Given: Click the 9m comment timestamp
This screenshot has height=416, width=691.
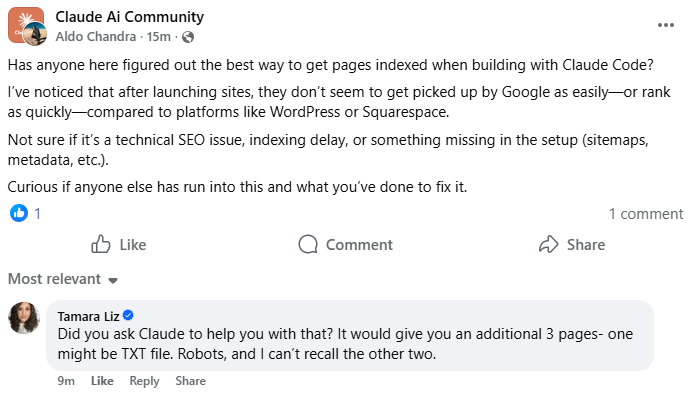Looking at the screenshot, I should (x=65, y=381).
